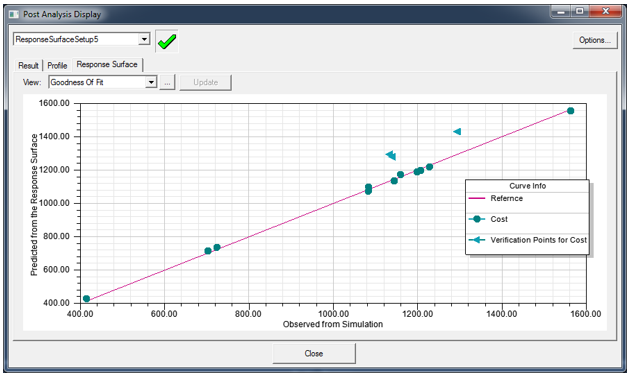Open the Goodness Of Fit view dropdown
Image resolution: width=630 pixels, height=375 pixels.
(151, 82)
